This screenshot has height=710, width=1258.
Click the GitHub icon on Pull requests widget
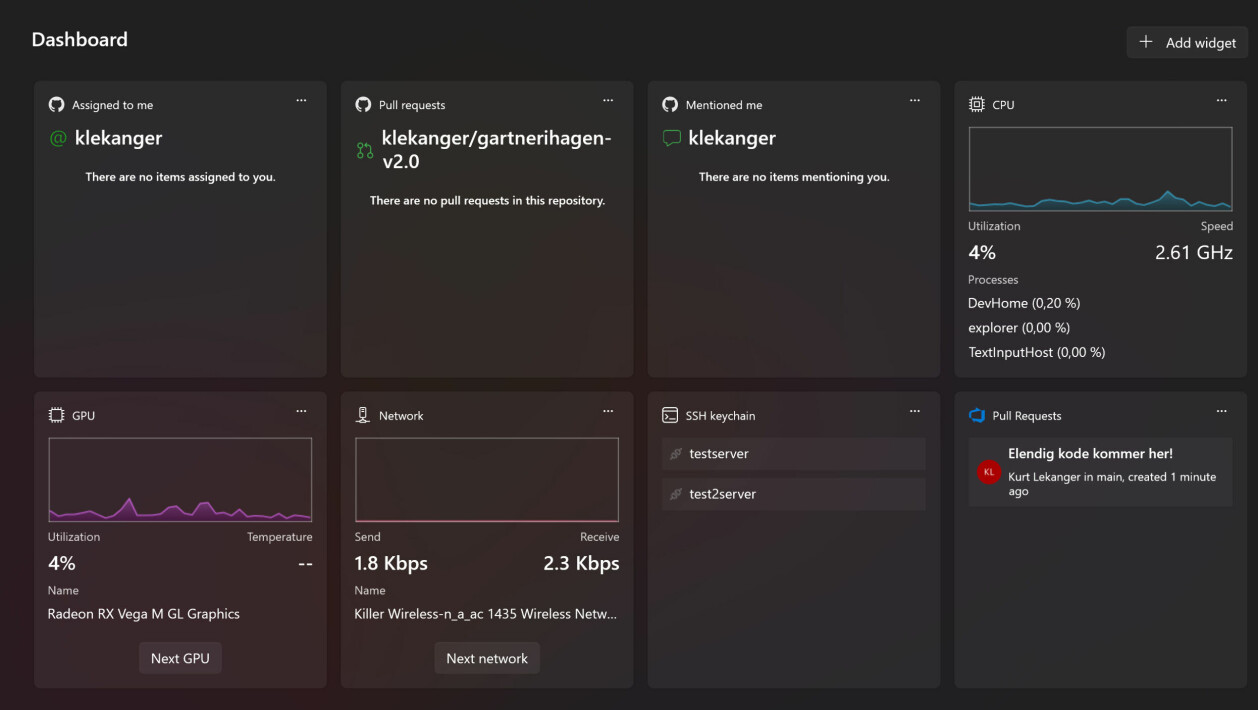point(363,104)
